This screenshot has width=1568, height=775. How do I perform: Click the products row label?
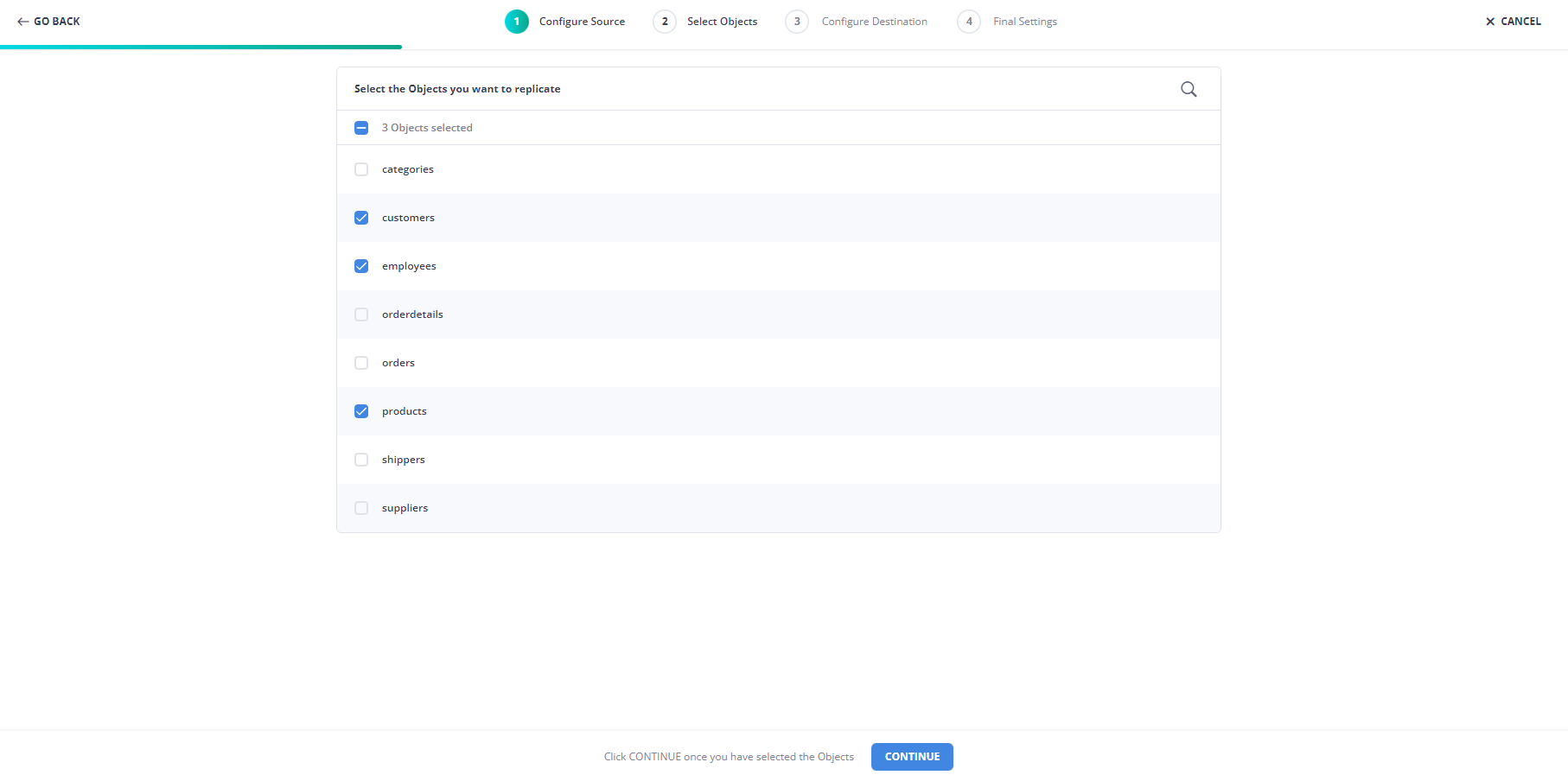coord(405,411)
